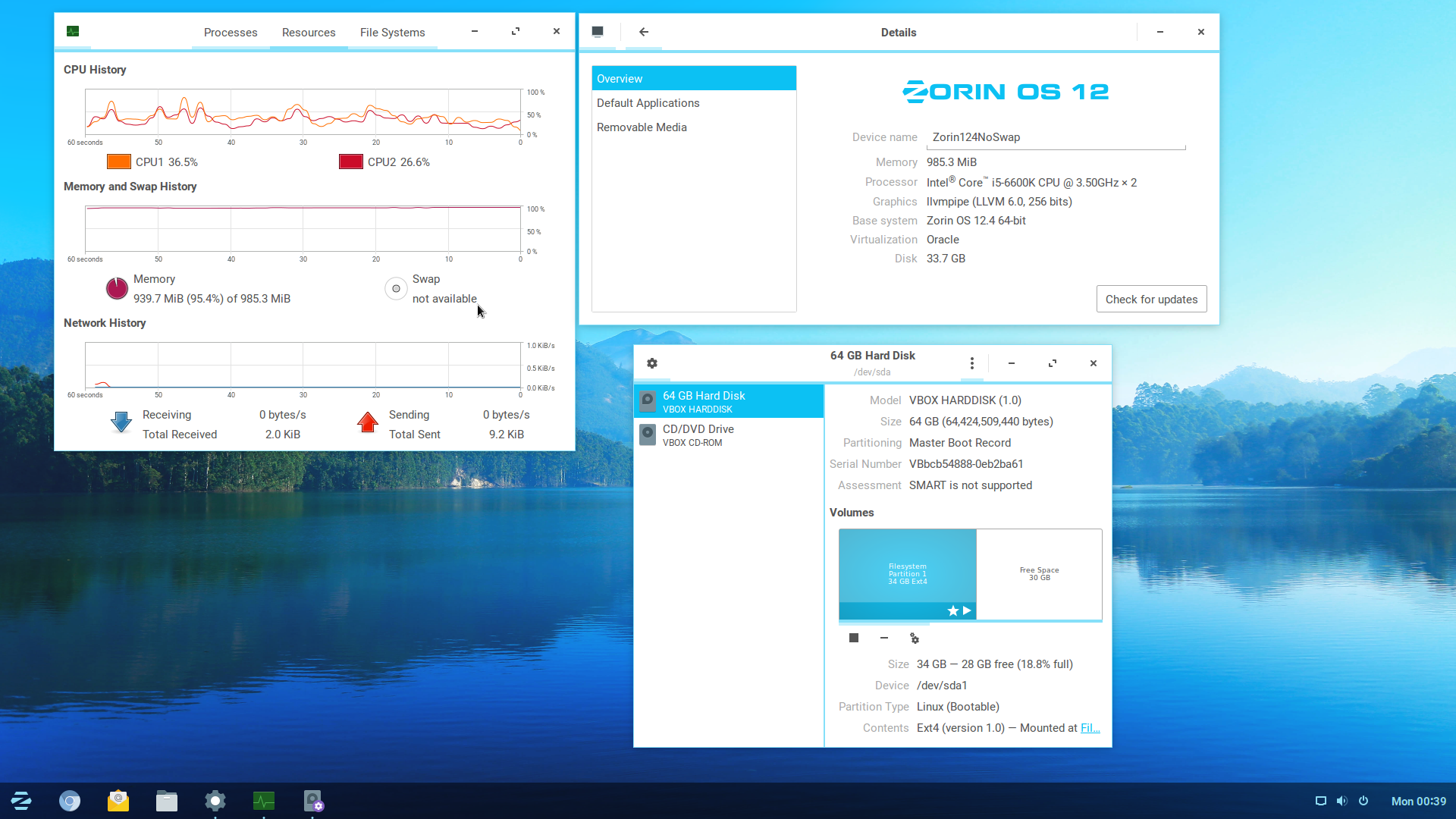
Task: Switch to the Resources tab
Action: [x=309, y=32]
